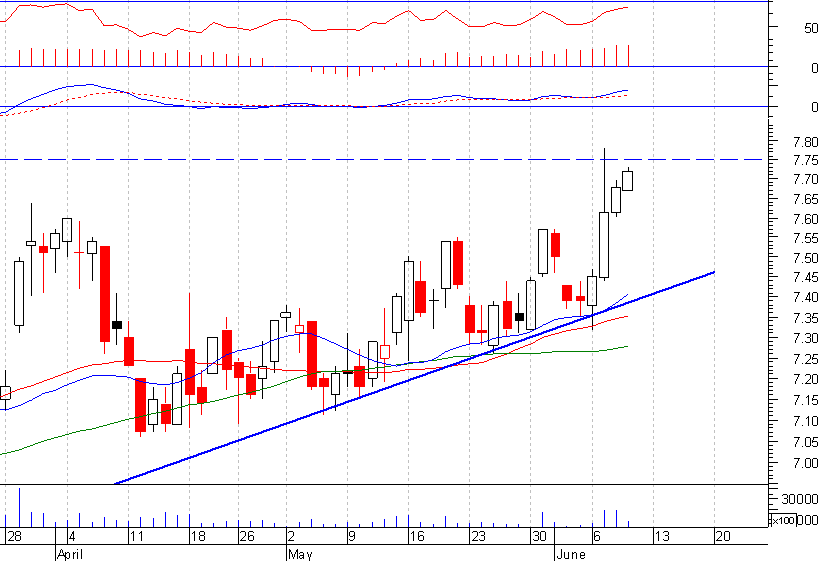Click the 7.55 value on price axis
Screen dimensions: 823x561
tap(805, 238)
